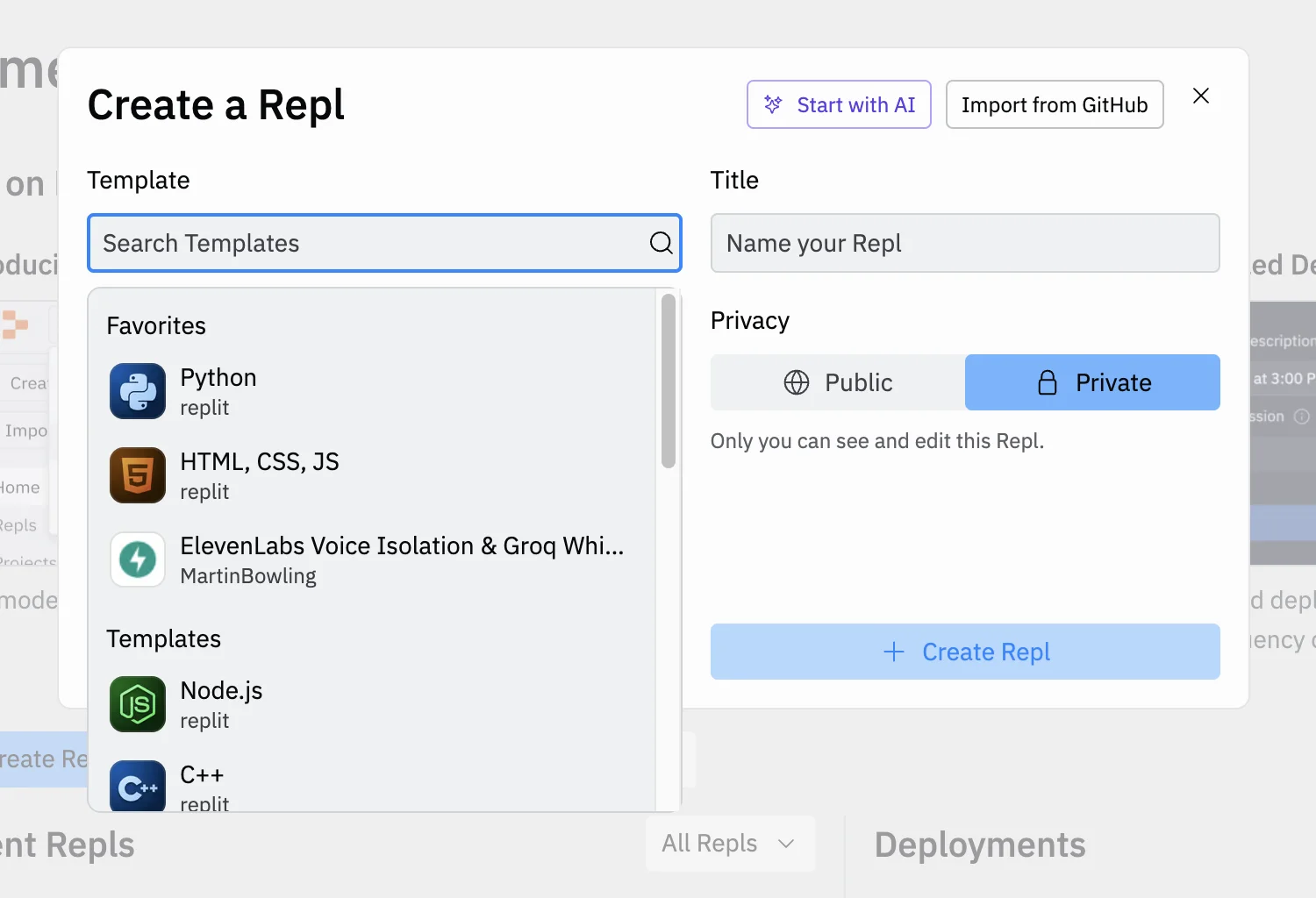Click the search magnifier icon in Templates
The width and height of the screenshot is (1316, 898).
click(661, 243)
